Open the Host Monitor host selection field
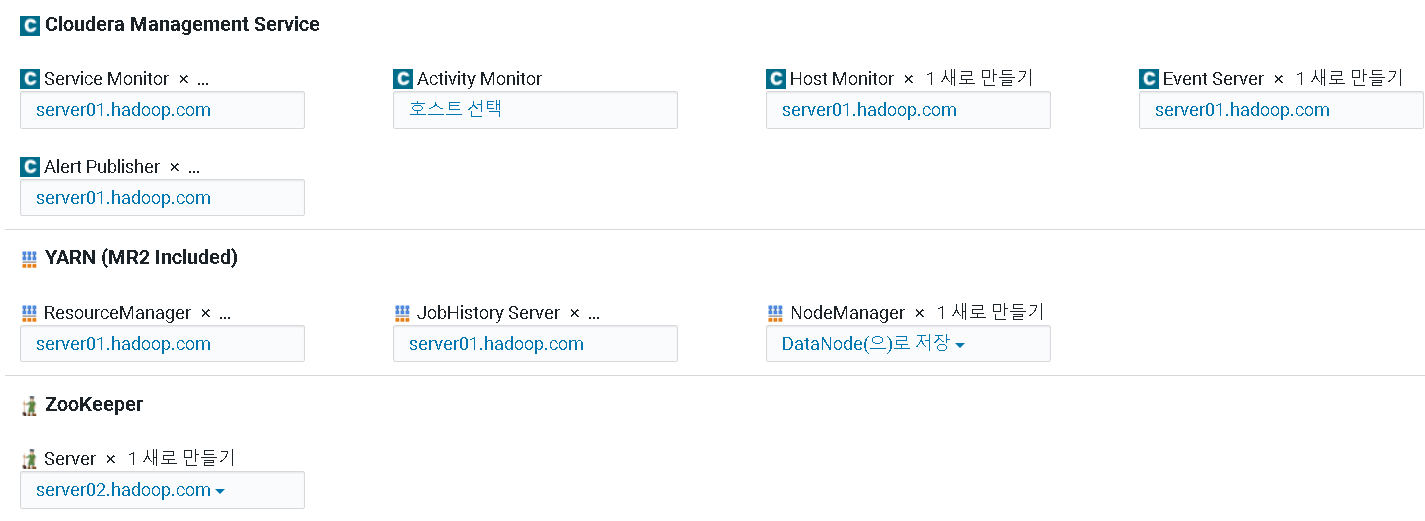 click(908, 110)
